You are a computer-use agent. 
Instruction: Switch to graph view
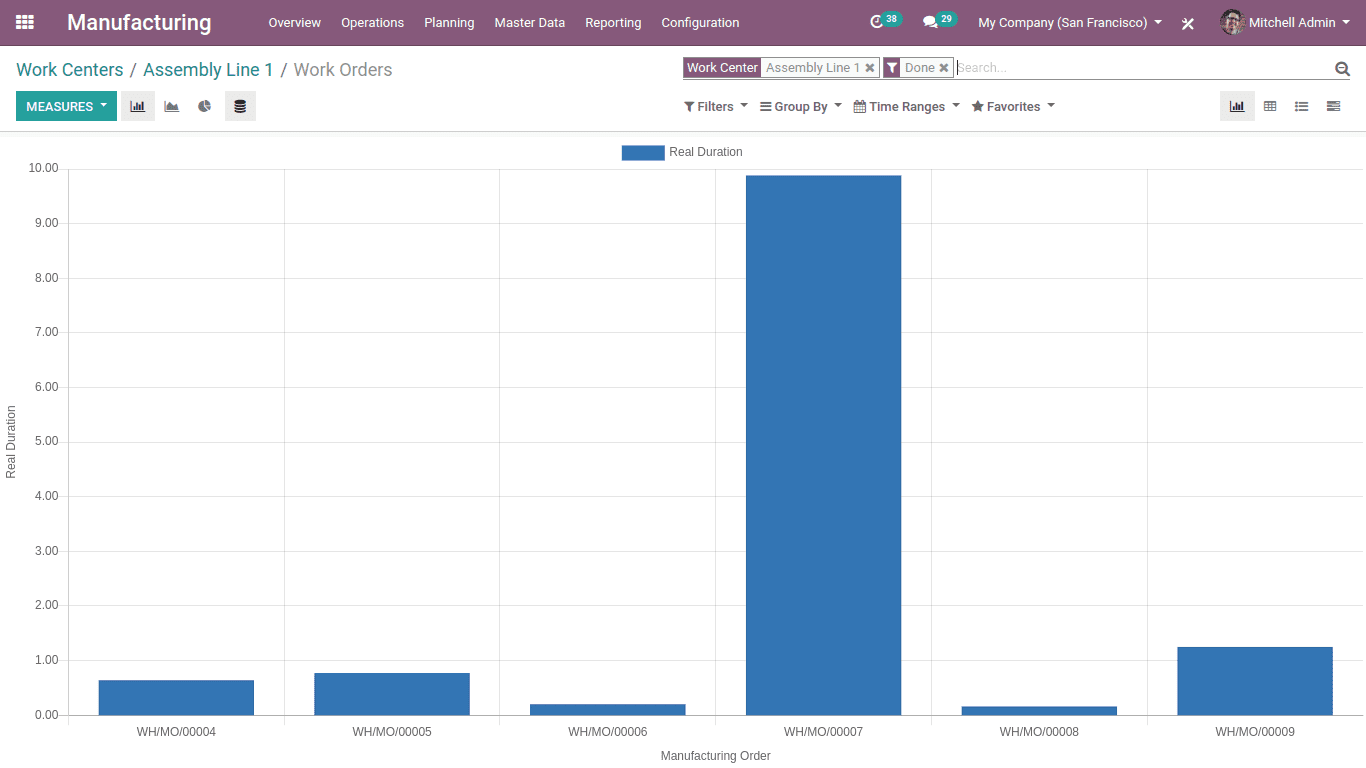point(1237,106)
